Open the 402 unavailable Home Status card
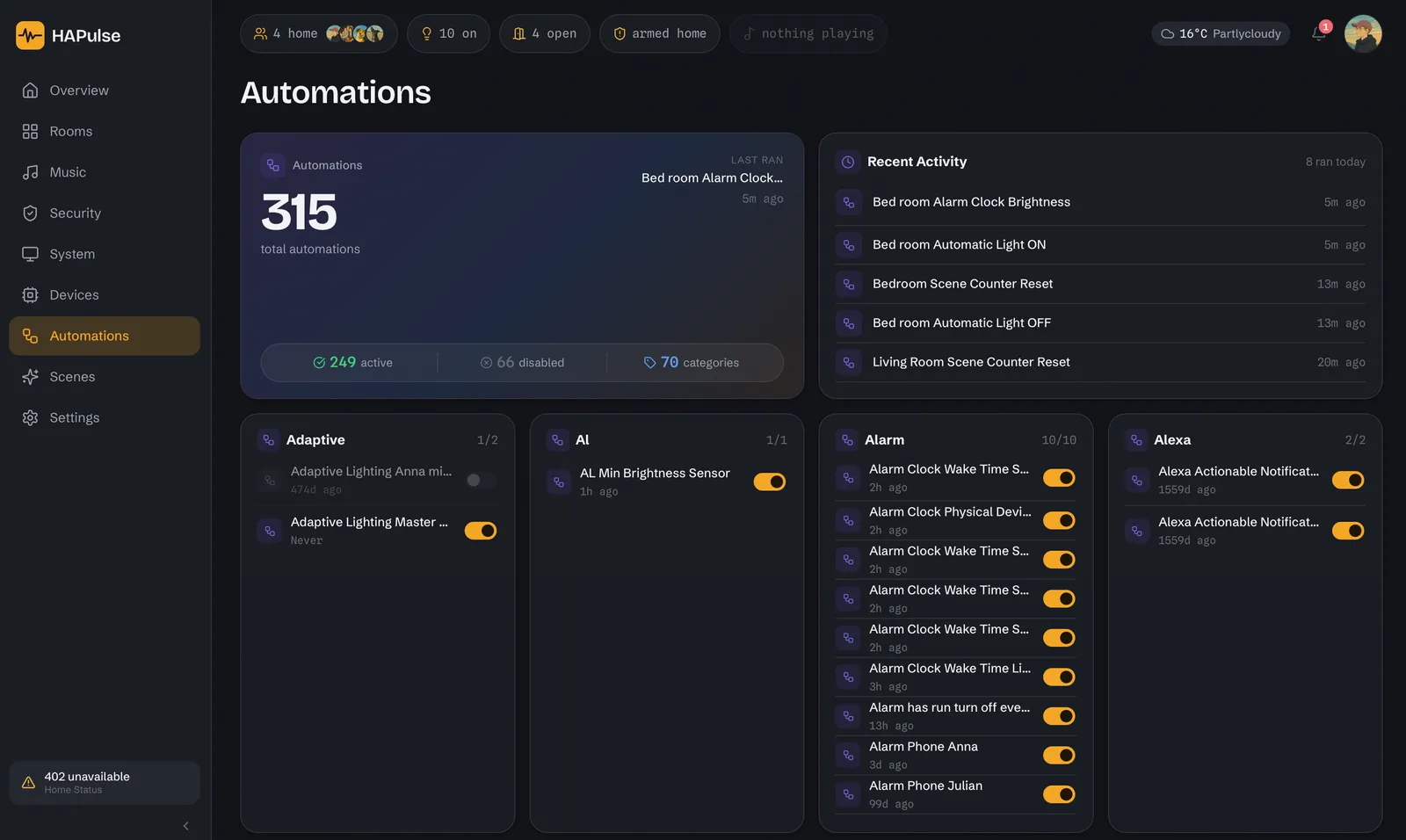 point(105,782)
